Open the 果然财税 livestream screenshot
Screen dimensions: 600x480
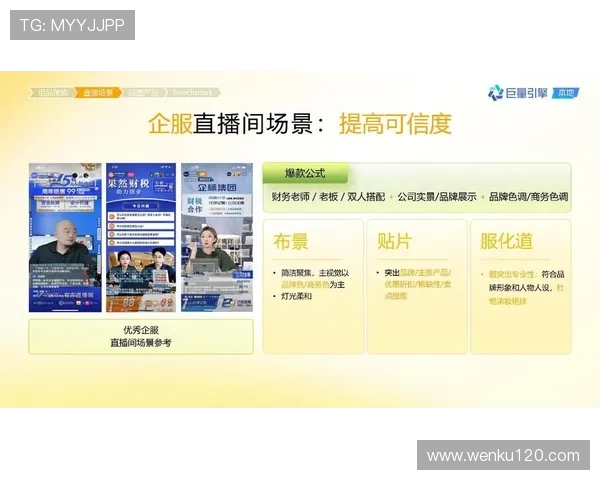click(x=141, y=237)
